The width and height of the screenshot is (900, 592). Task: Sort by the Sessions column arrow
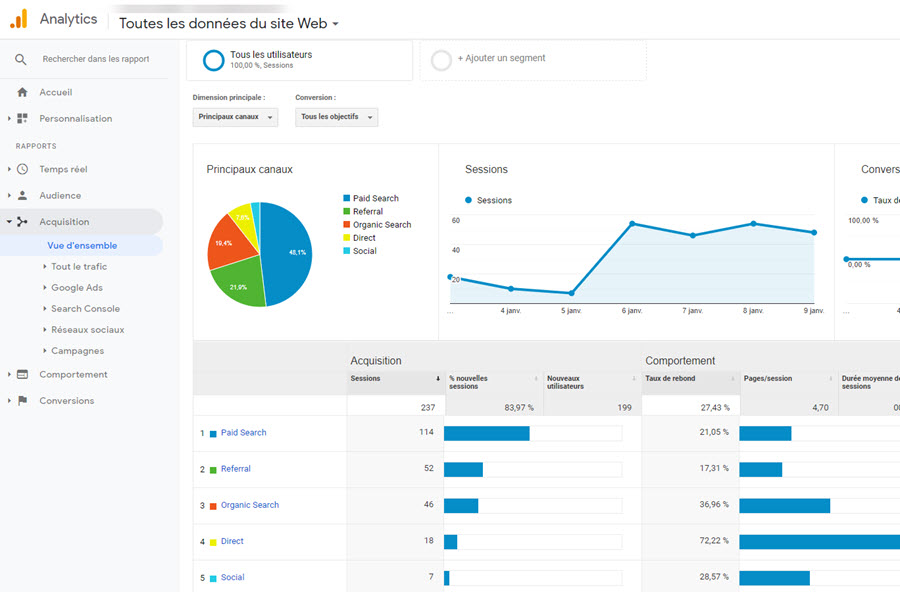click(437, 378)
